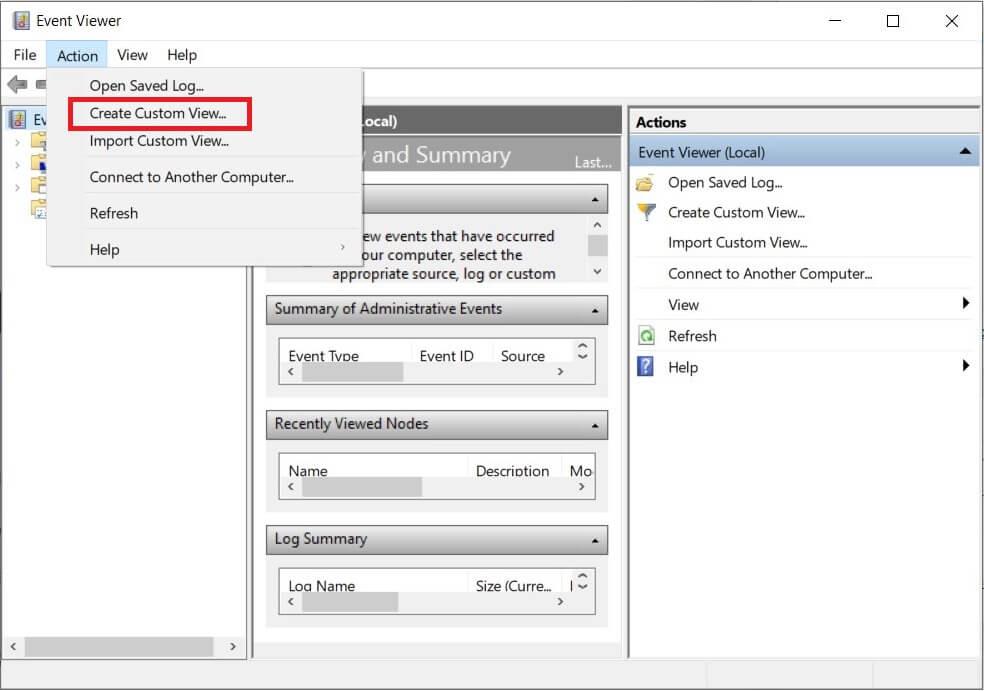The width and height of the screenshot is (984, 691).
Task: Collapse the Log Summary section
Action: click(595, 540)
